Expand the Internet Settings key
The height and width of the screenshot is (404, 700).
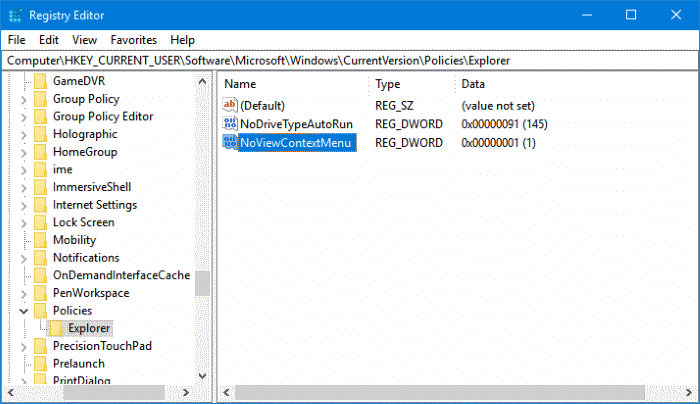pyautogui.click(x=24, y=205)
